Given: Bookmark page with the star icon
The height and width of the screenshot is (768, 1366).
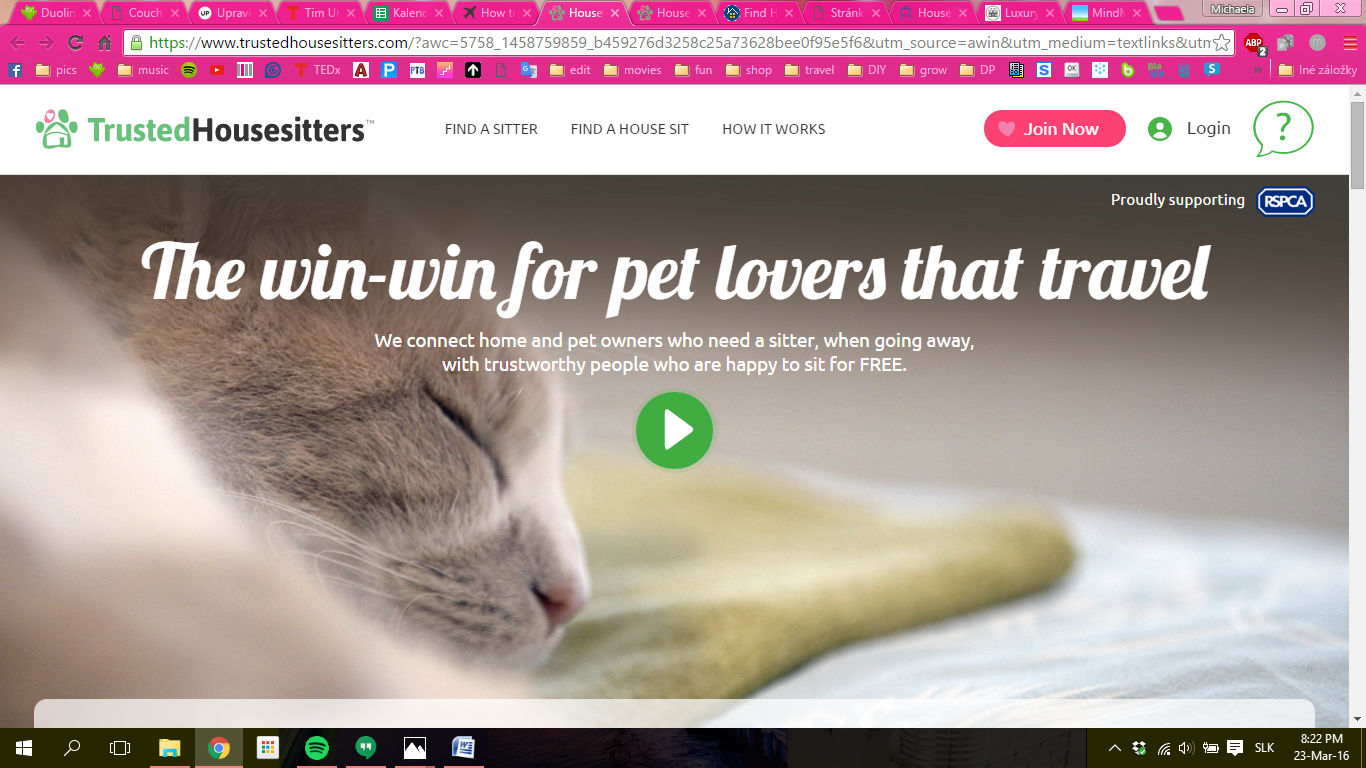Looking at the screenshot, I should pyautogui.click(x=1221, y=43).
